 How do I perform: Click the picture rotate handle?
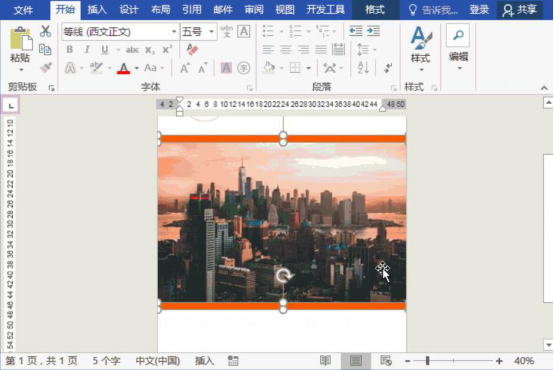pyautogui.click(x=283, y=275)
